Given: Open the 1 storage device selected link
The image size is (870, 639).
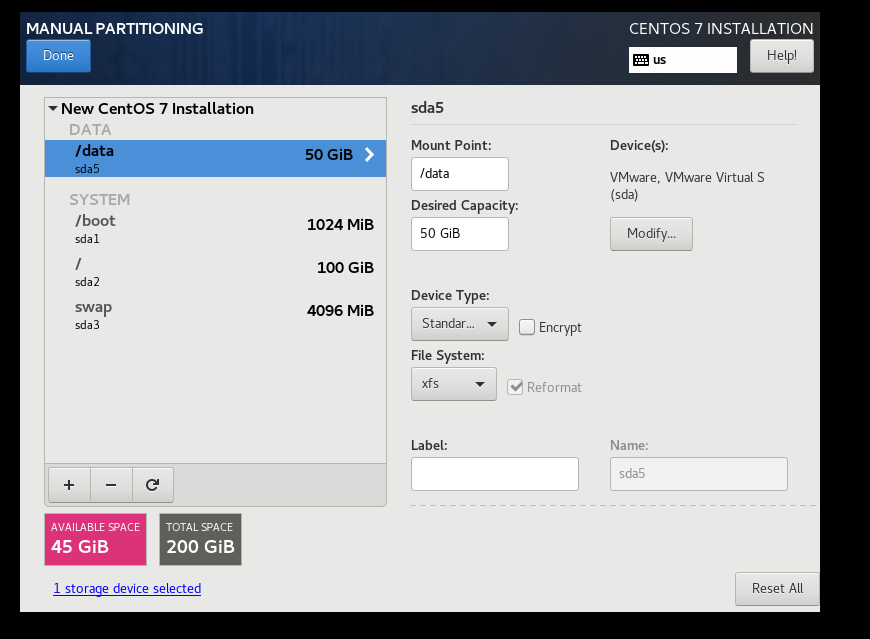Looking at the screenshot, I should [x=127, y=589].
